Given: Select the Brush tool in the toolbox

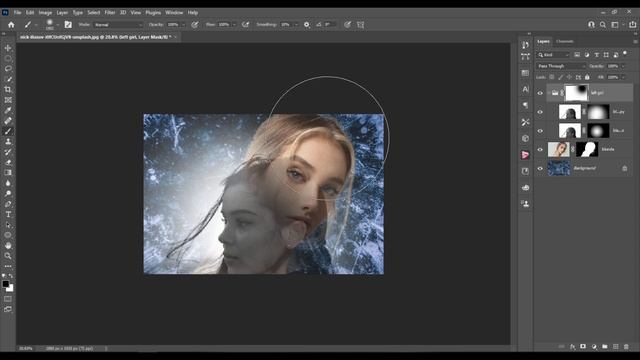Looking at the screenshot, I should click(x=8, y=131).
